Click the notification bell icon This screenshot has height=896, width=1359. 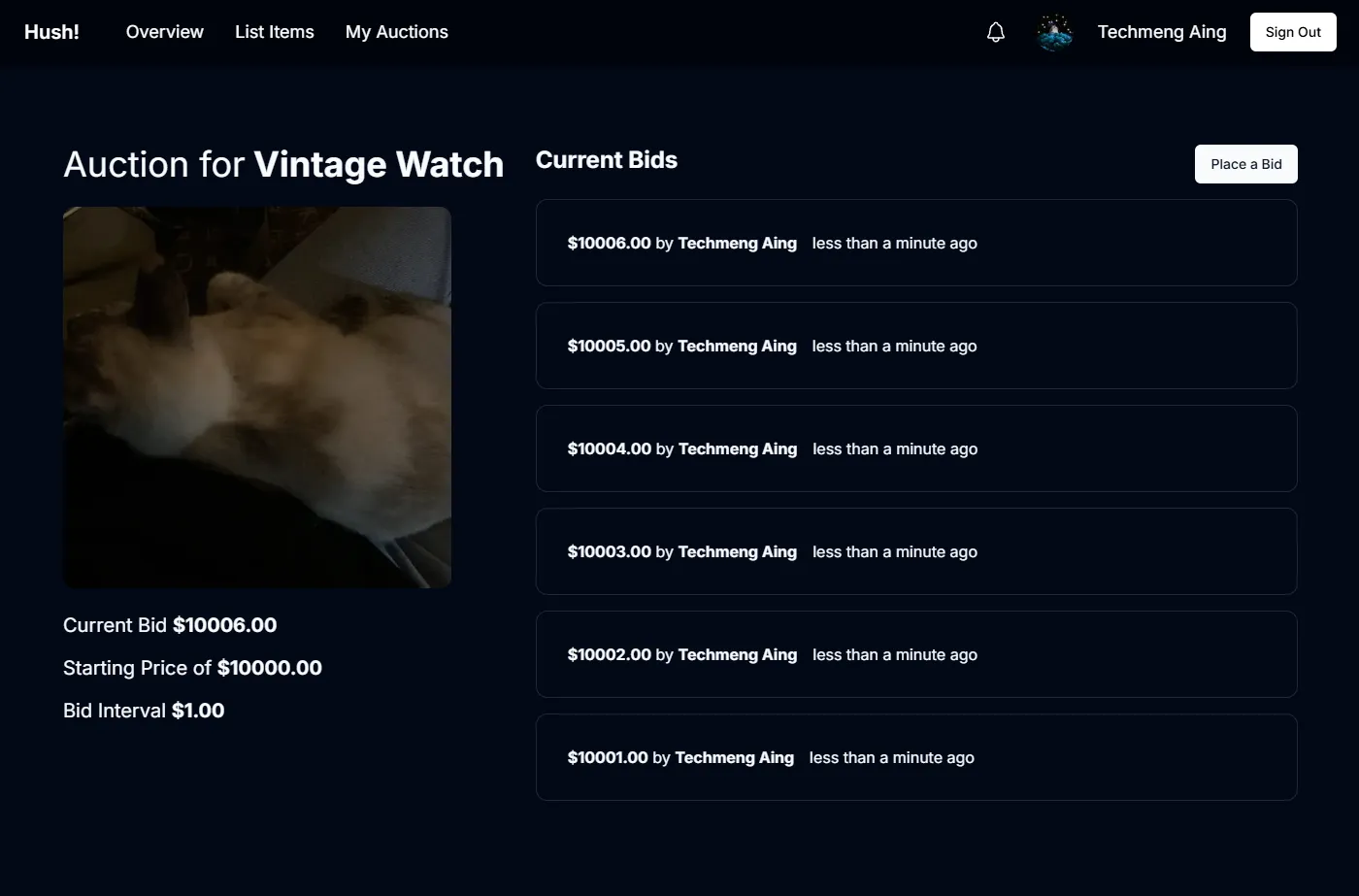(x=995, y=32)
